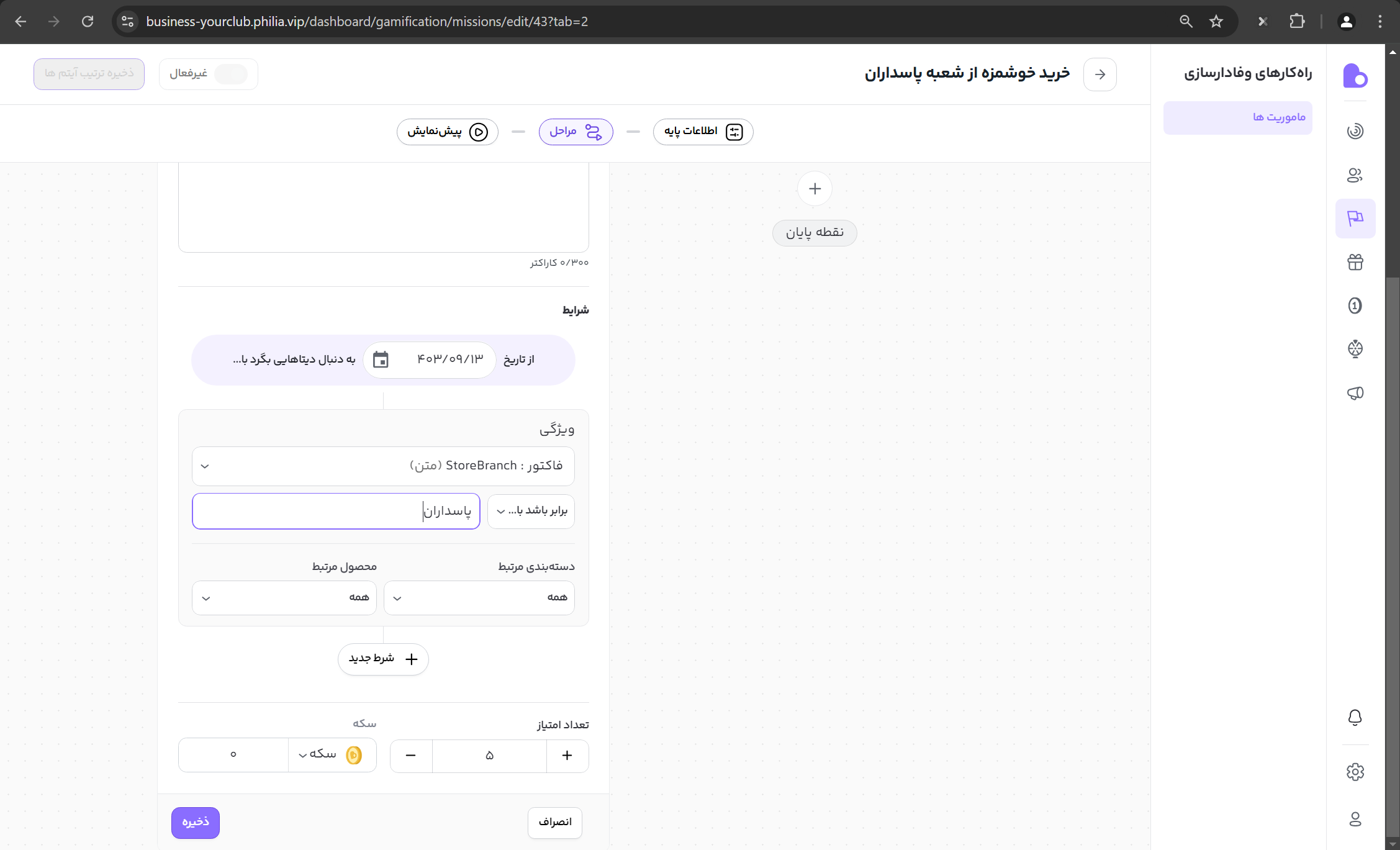Click the plus node above نقطه پایان
This screenshot has width=1400, height=850.
(x=815, y=189)
